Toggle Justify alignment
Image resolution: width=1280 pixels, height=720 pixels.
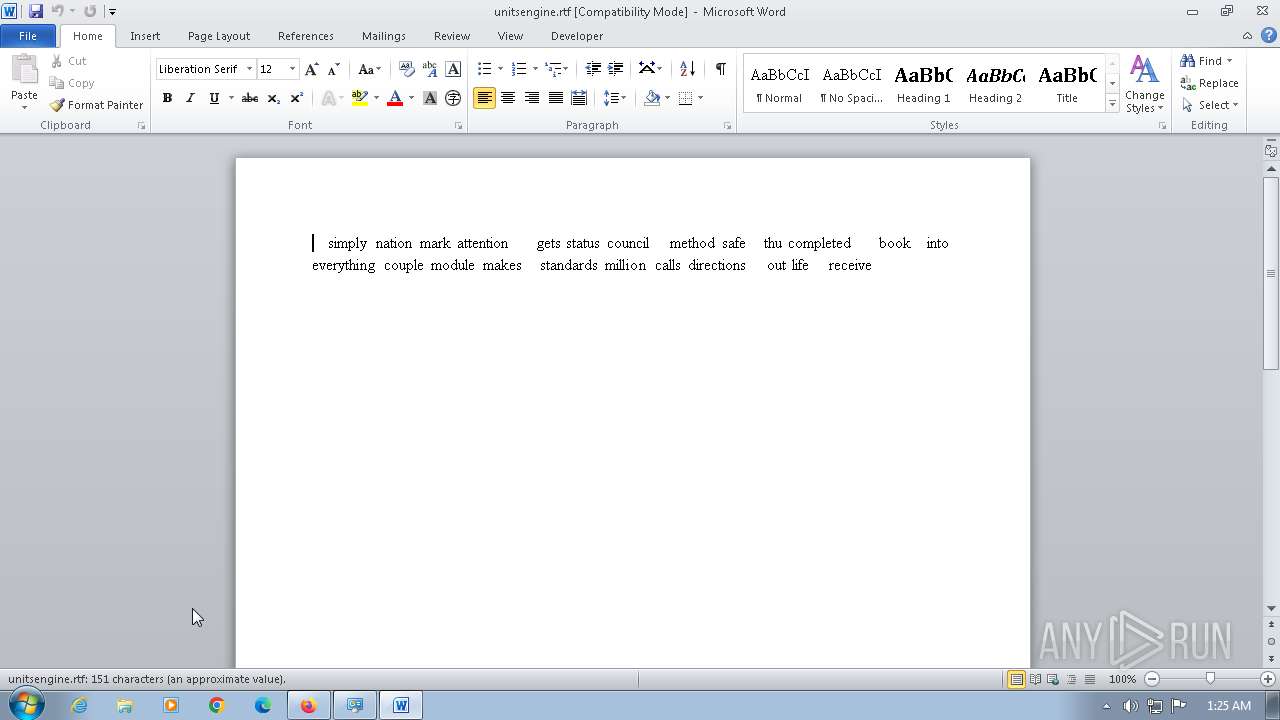pos(555,98)
